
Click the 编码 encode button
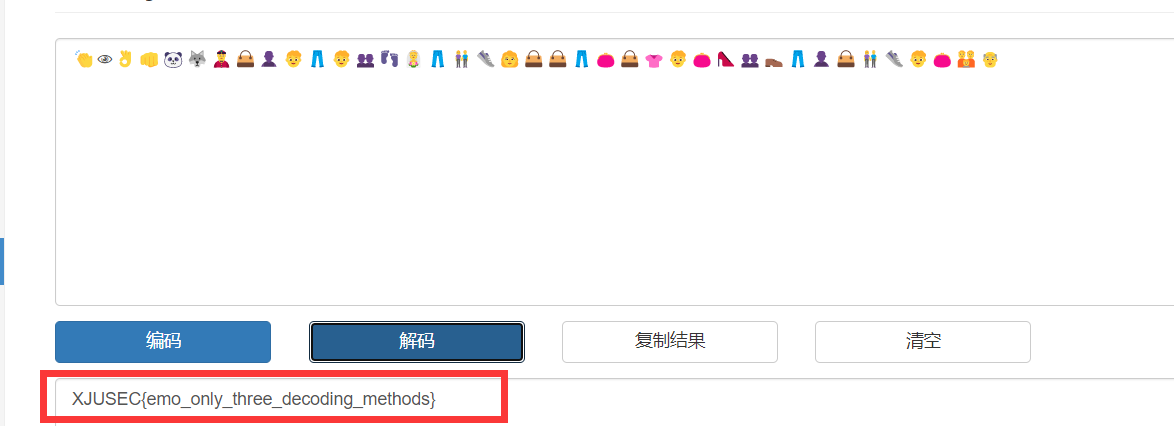(163, 341)
